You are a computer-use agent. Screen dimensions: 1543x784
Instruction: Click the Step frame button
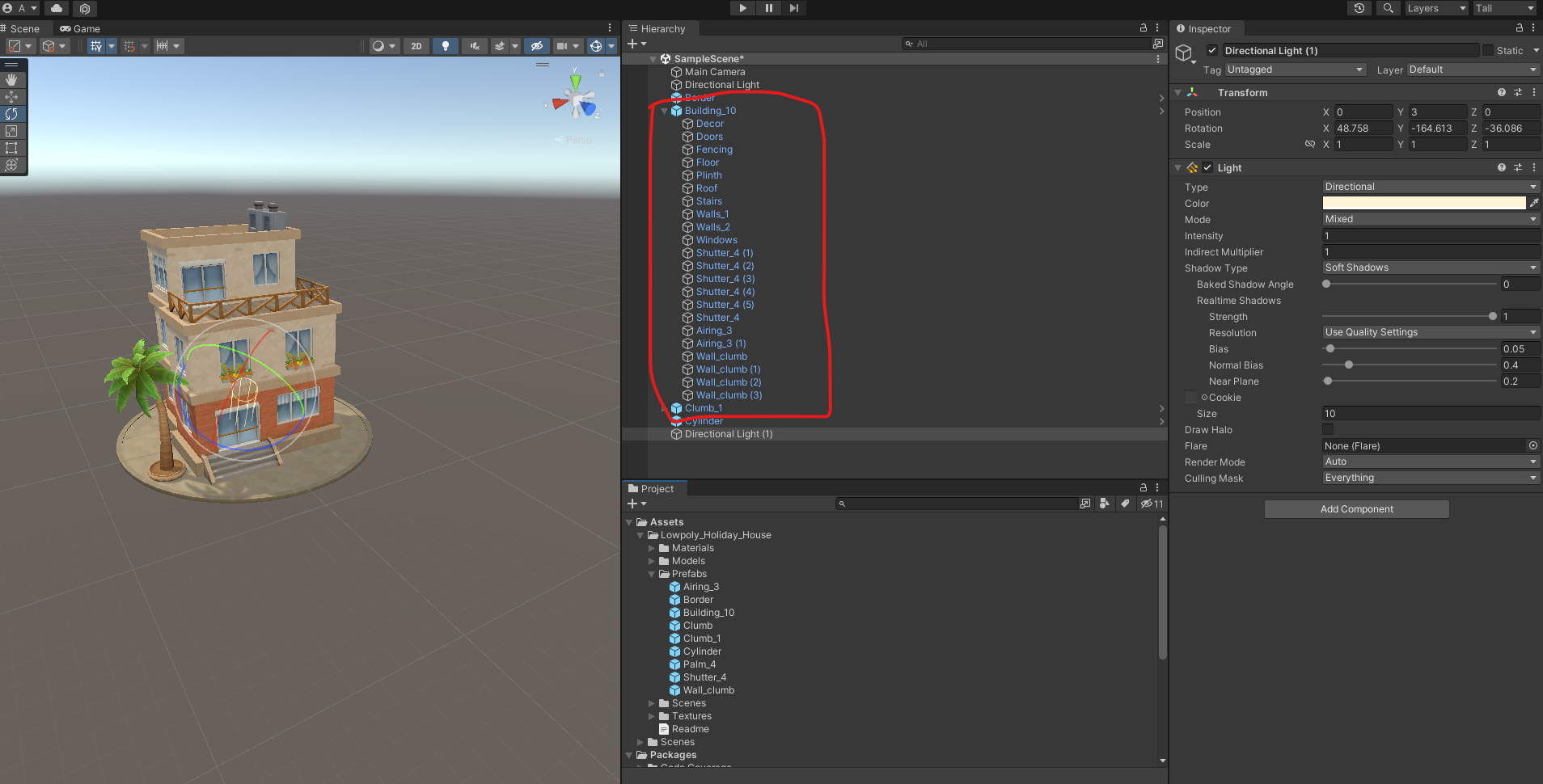794,8
